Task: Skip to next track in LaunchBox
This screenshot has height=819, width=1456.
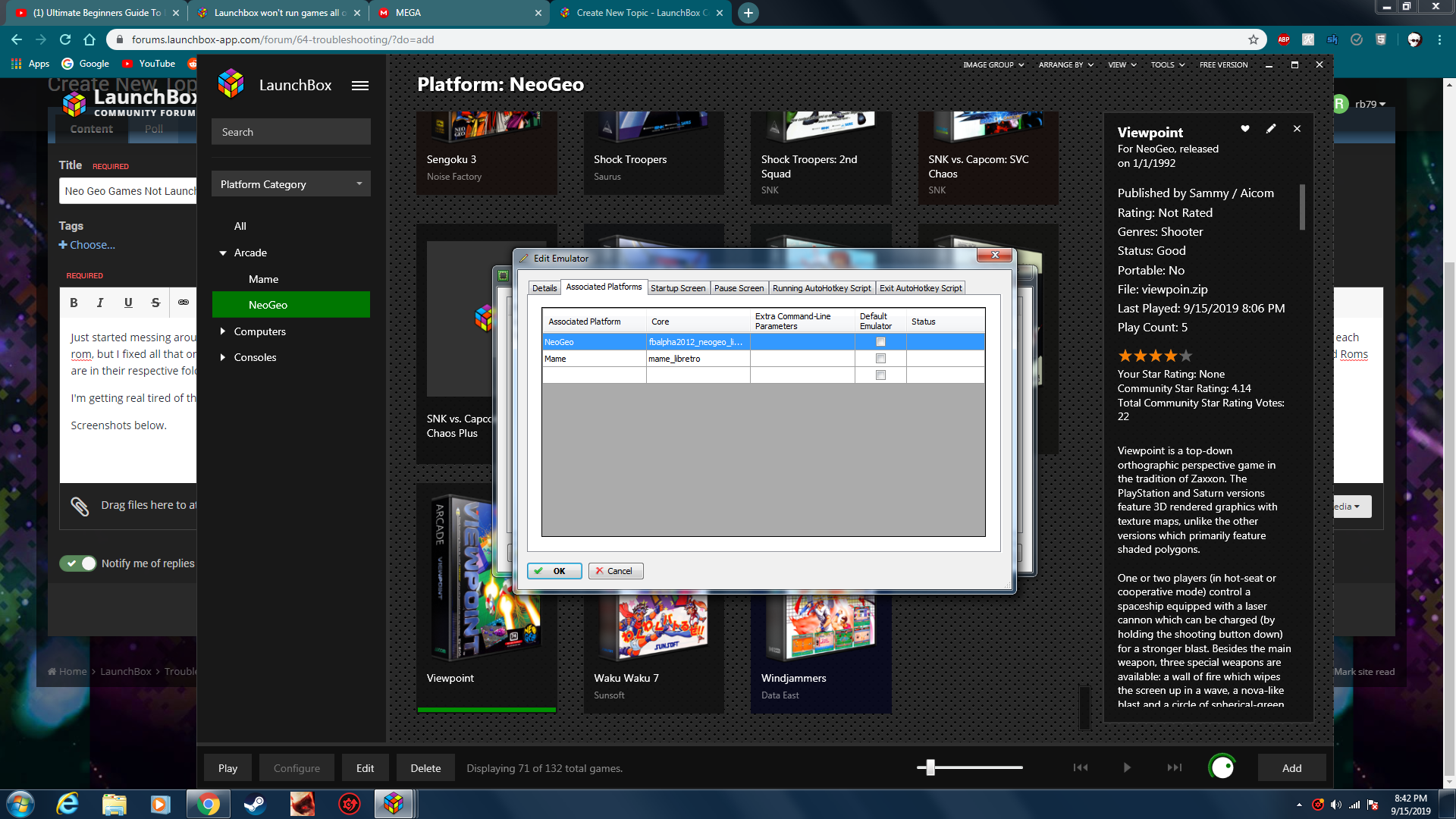Action: point(1174,767)
